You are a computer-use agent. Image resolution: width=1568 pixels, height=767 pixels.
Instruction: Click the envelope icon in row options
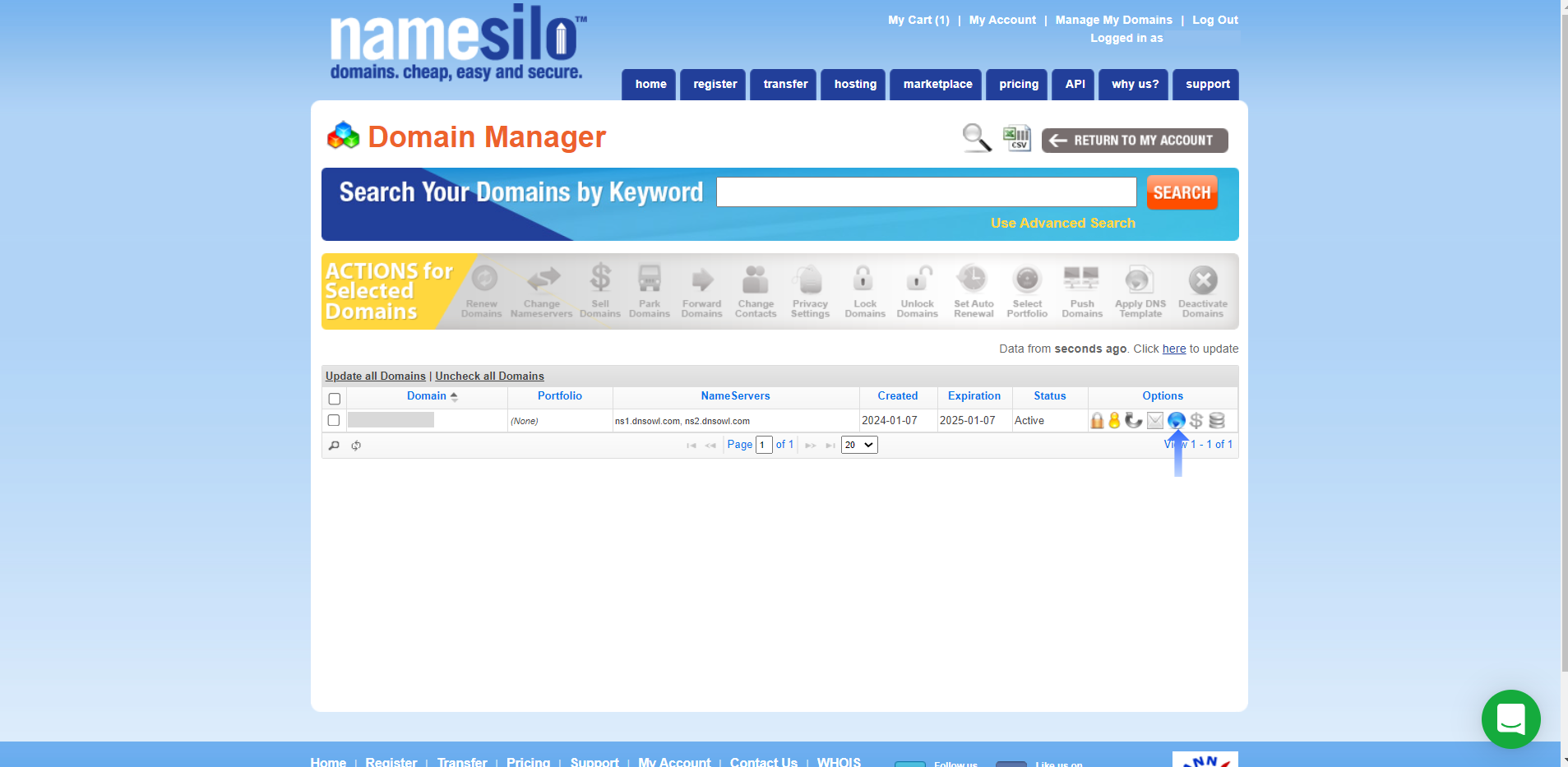pos(1155,421)
